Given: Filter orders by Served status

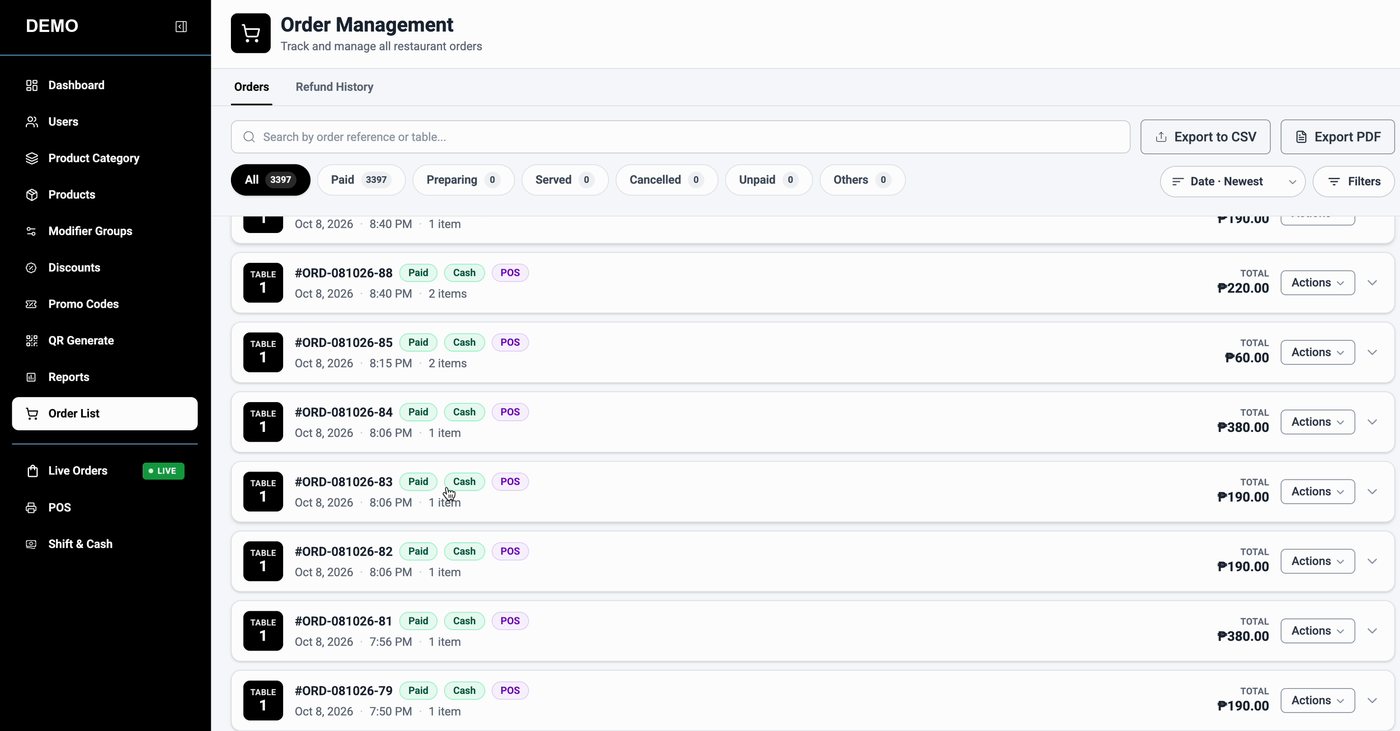Looking at the screenshot, I should pyautogui.click(x=565, y=180).
